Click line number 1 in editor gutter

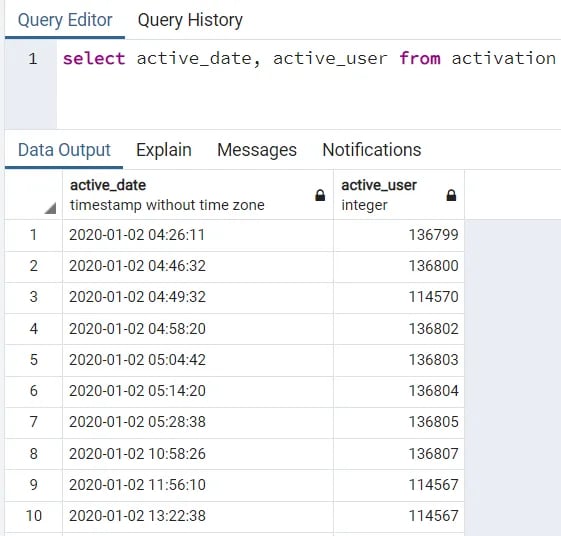(x=33, y=59)
